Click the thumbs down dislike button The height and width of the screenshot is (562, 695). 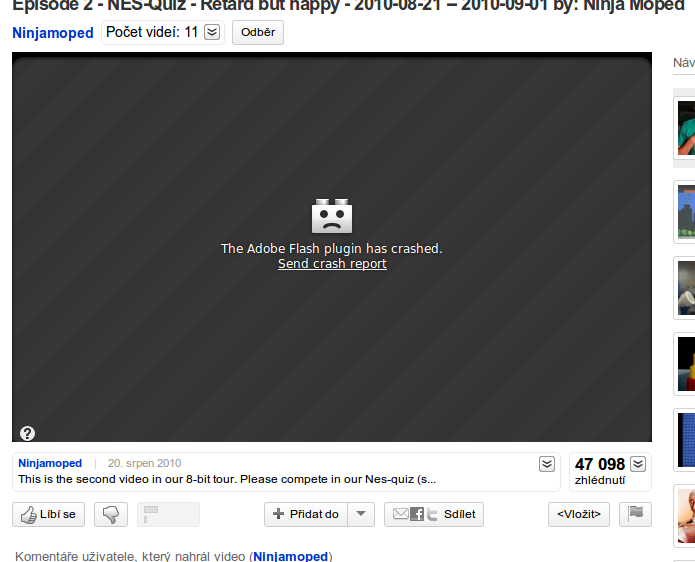click(111, 514)
